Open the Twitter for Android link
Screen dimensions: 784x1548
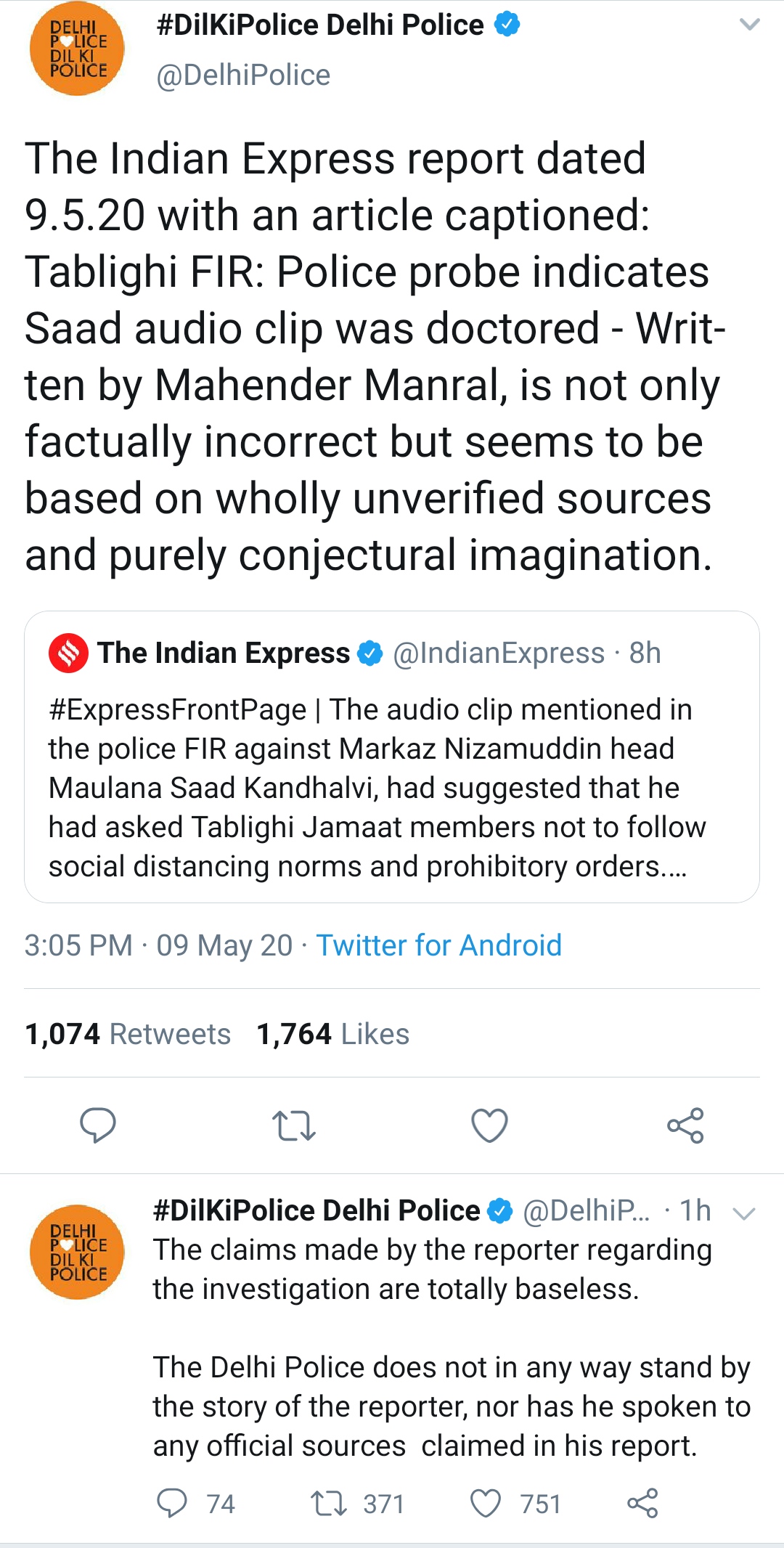[x=438, y=945]
